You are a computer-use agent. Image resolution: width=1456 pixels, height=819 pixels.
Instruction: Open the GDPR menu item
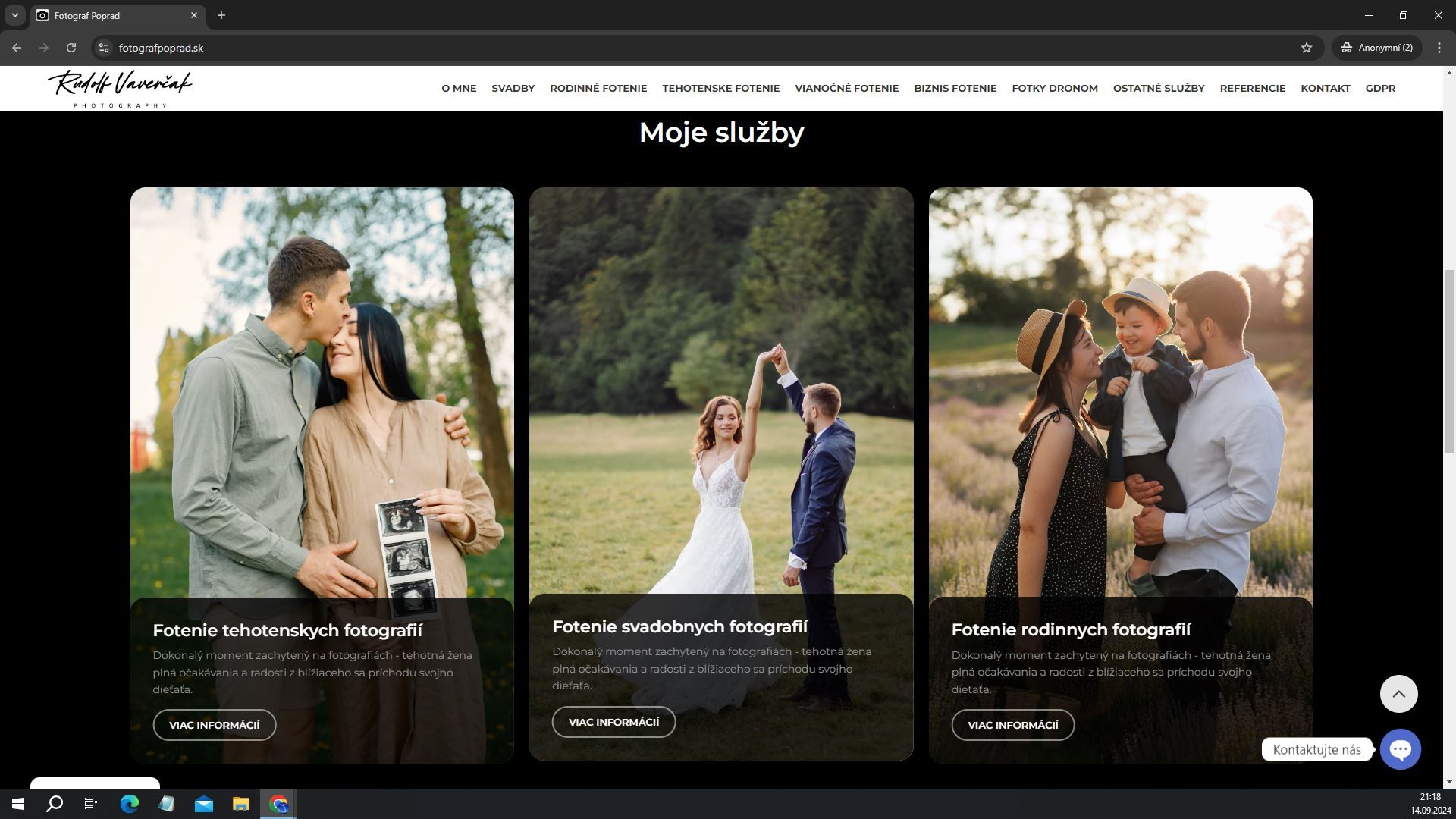click(1380, 89)
